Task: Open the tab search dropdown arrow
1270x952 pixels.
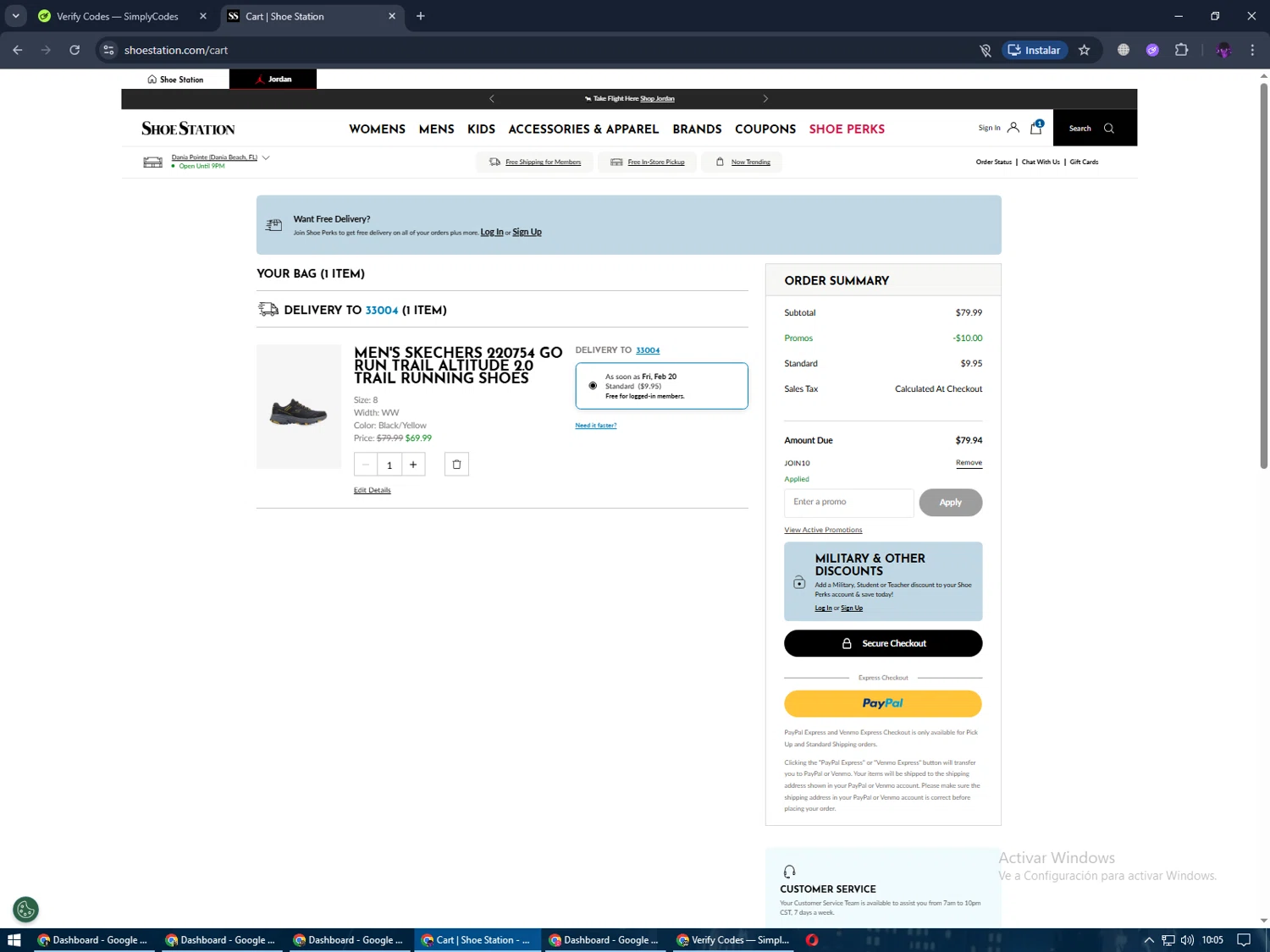Action: point(16,16)
